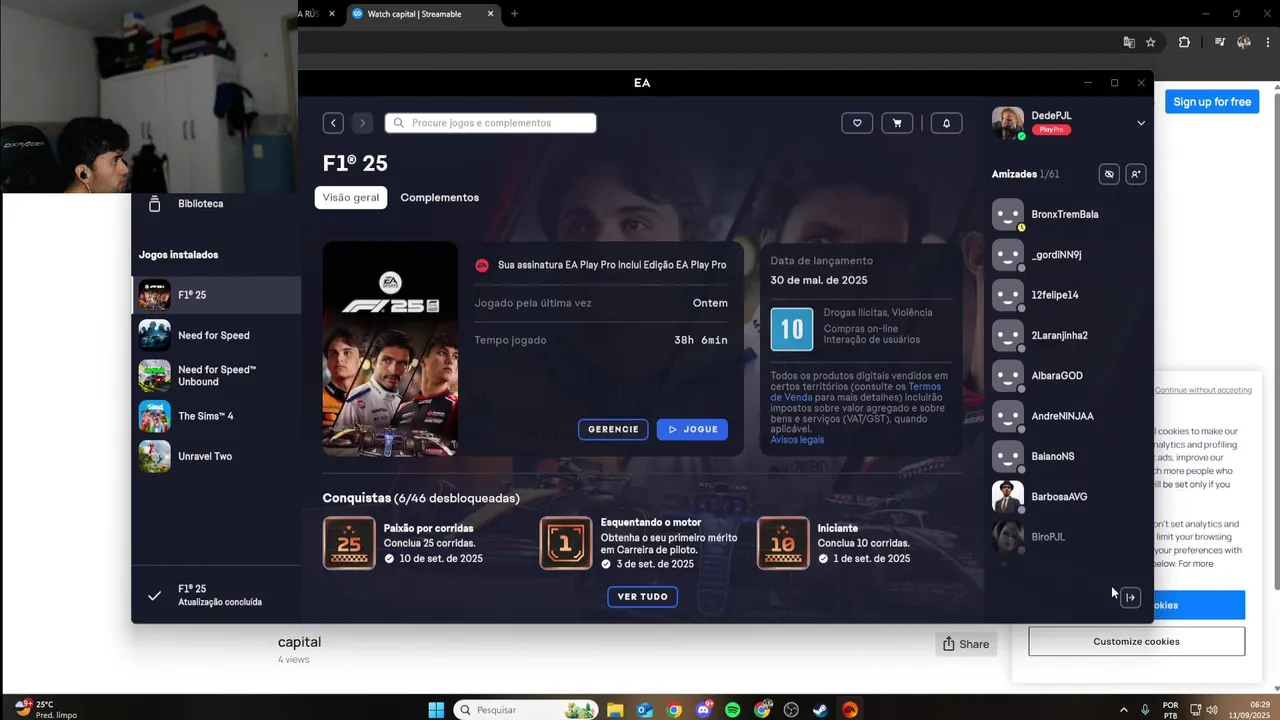Viewport: 1280px width, 720px height.
Task: Go back with the EA navigation arrow
Action: pyautogui.click(x=334, y=123)
